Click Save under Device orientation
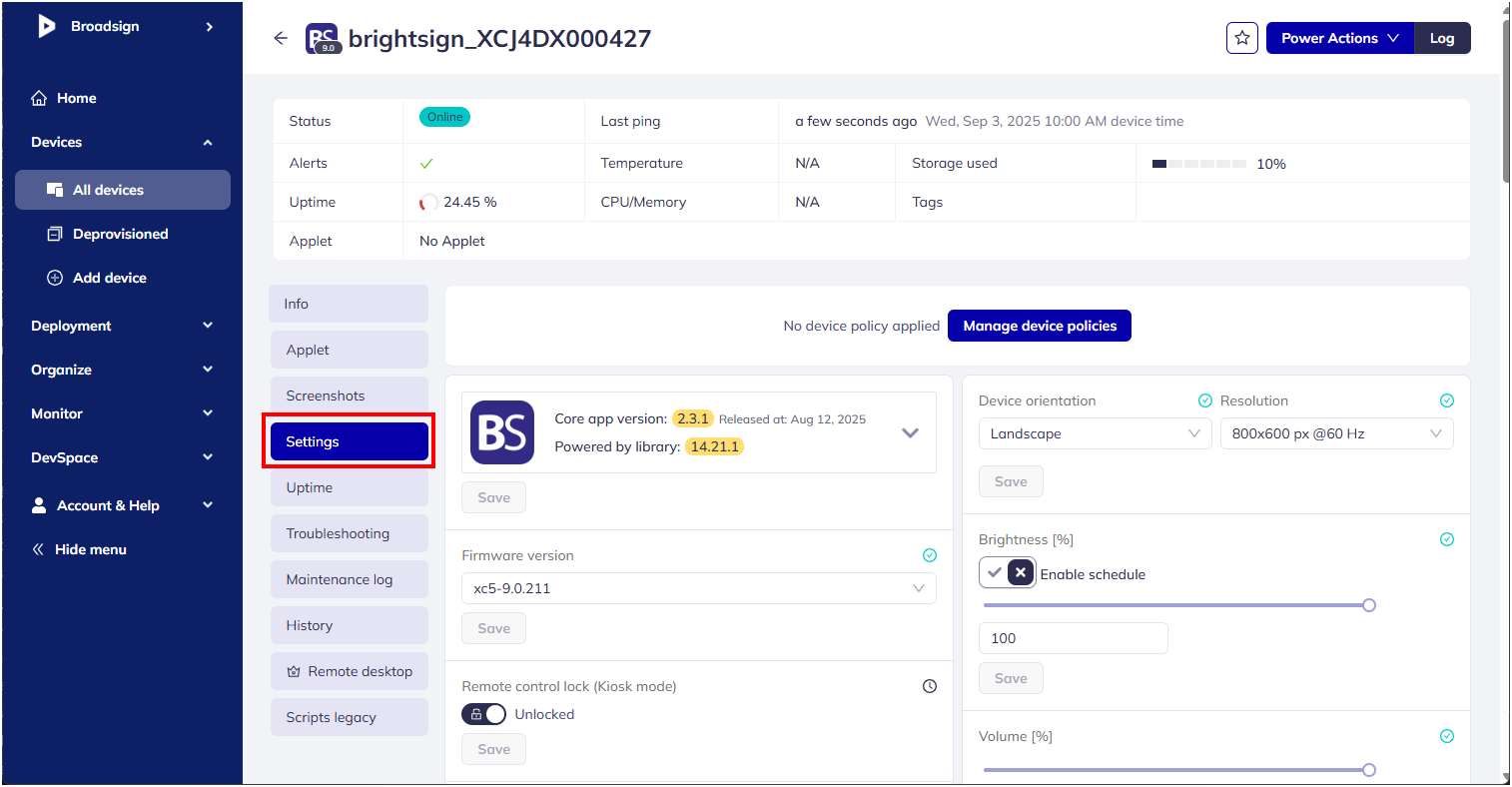Image resolution: width=1512 pixels, height=787 pixels. click(x=1011, y=481)
